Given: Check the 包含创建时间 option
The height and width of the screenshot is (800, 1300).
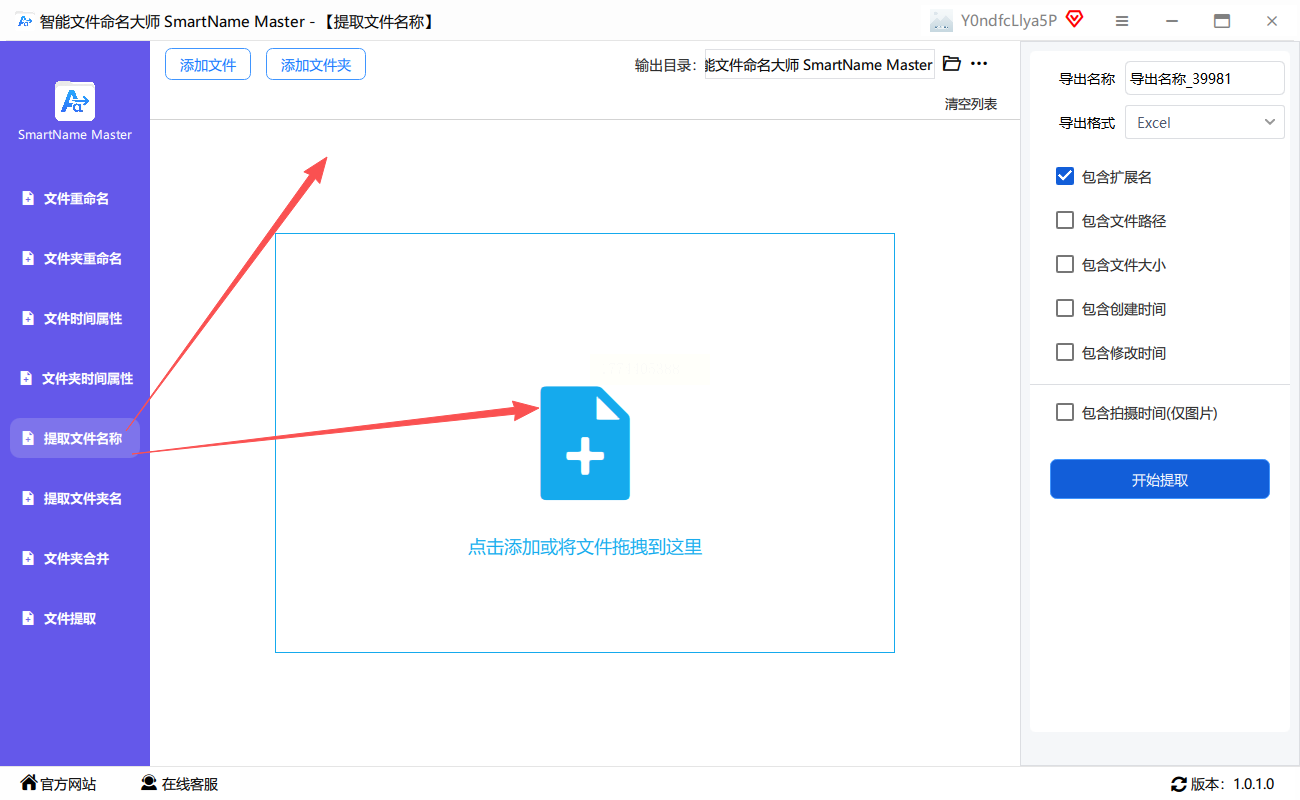Looking at the screenshot, I should point(1065,308).
